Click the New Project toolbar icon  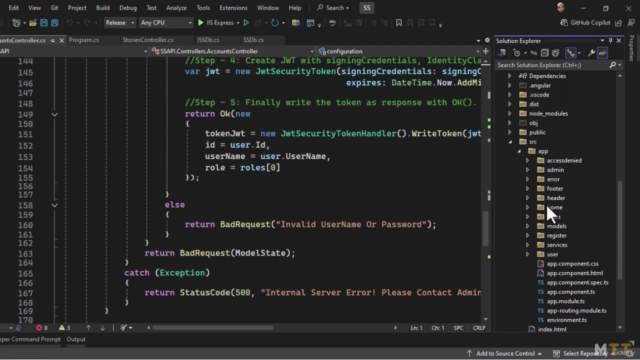point(17,23)
